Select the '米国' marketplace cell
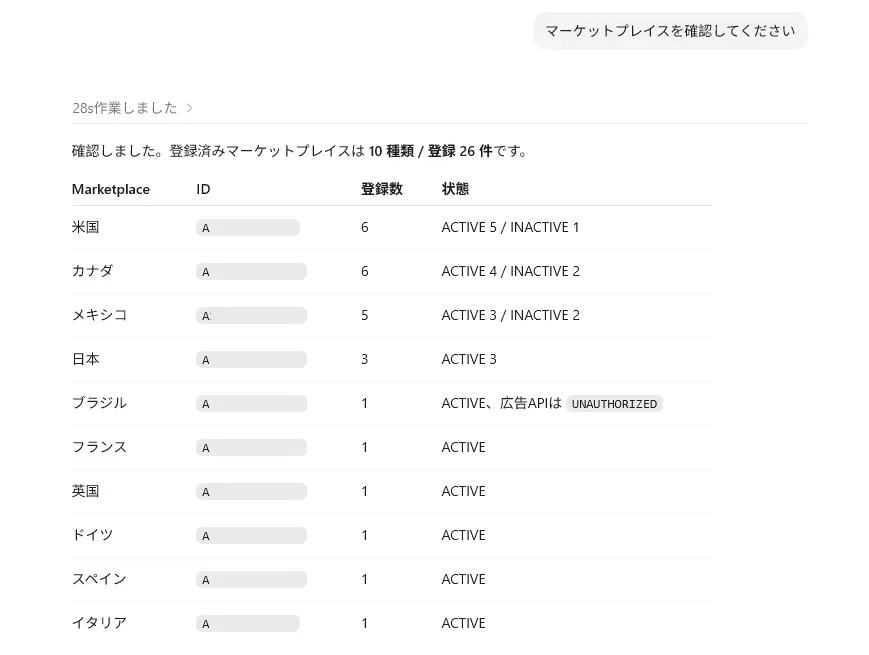The width and height of the screenshot is (869, 655). click(85, 227)
